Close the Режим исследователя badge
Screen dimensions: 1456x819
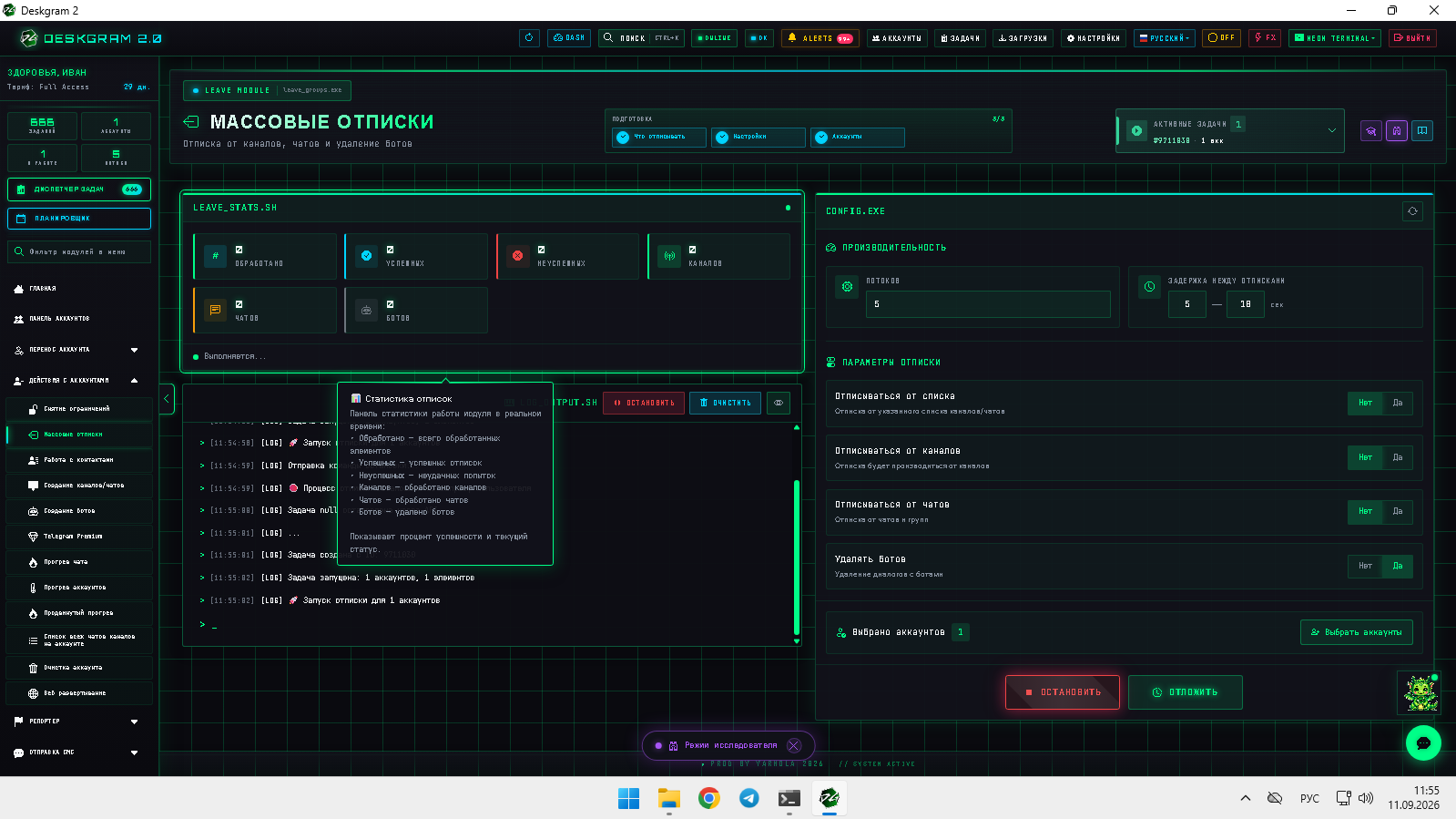pos(794,745)
